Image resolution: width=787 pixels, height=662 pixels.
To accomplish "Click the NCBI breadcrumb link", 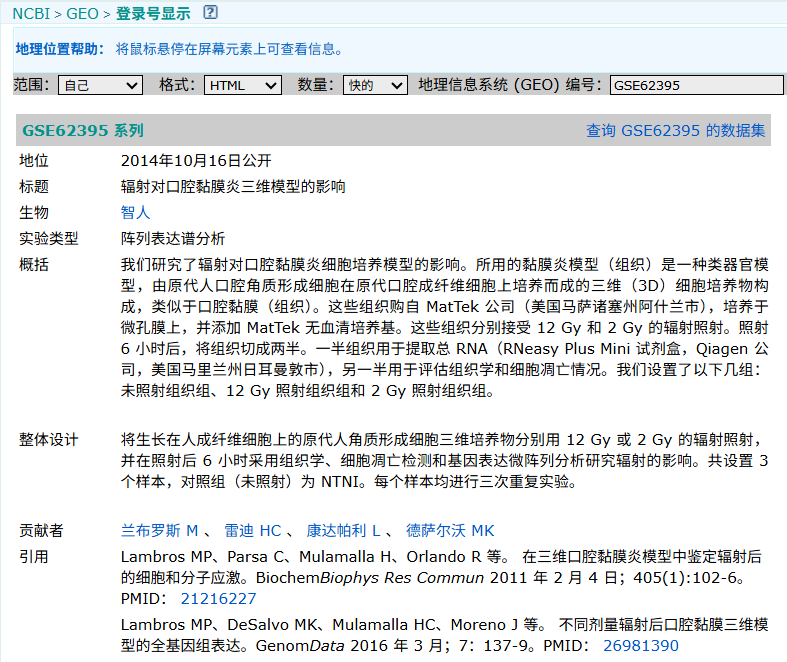I will click(31, 14).
